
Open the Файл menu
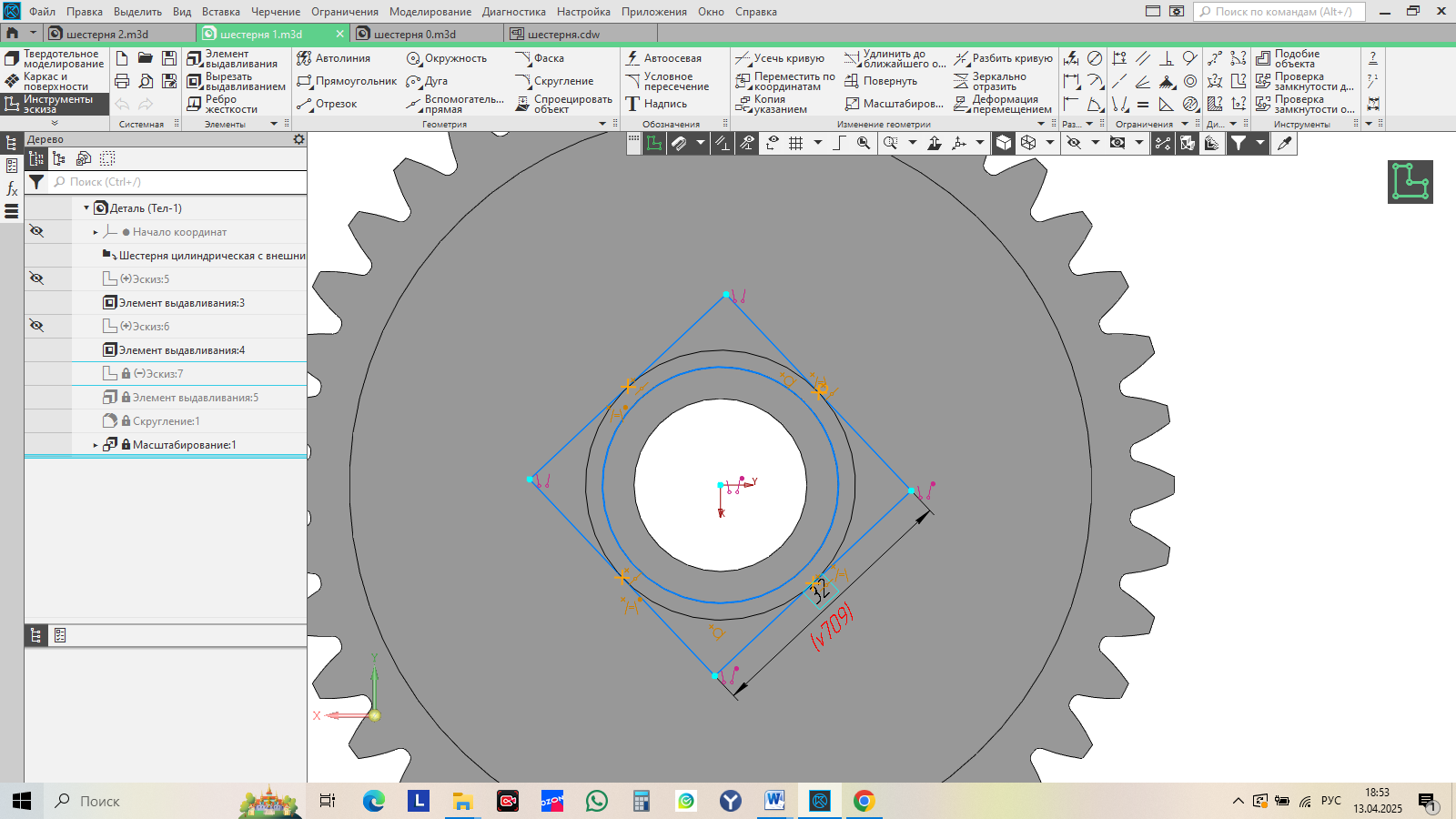[x=42, y=12]
